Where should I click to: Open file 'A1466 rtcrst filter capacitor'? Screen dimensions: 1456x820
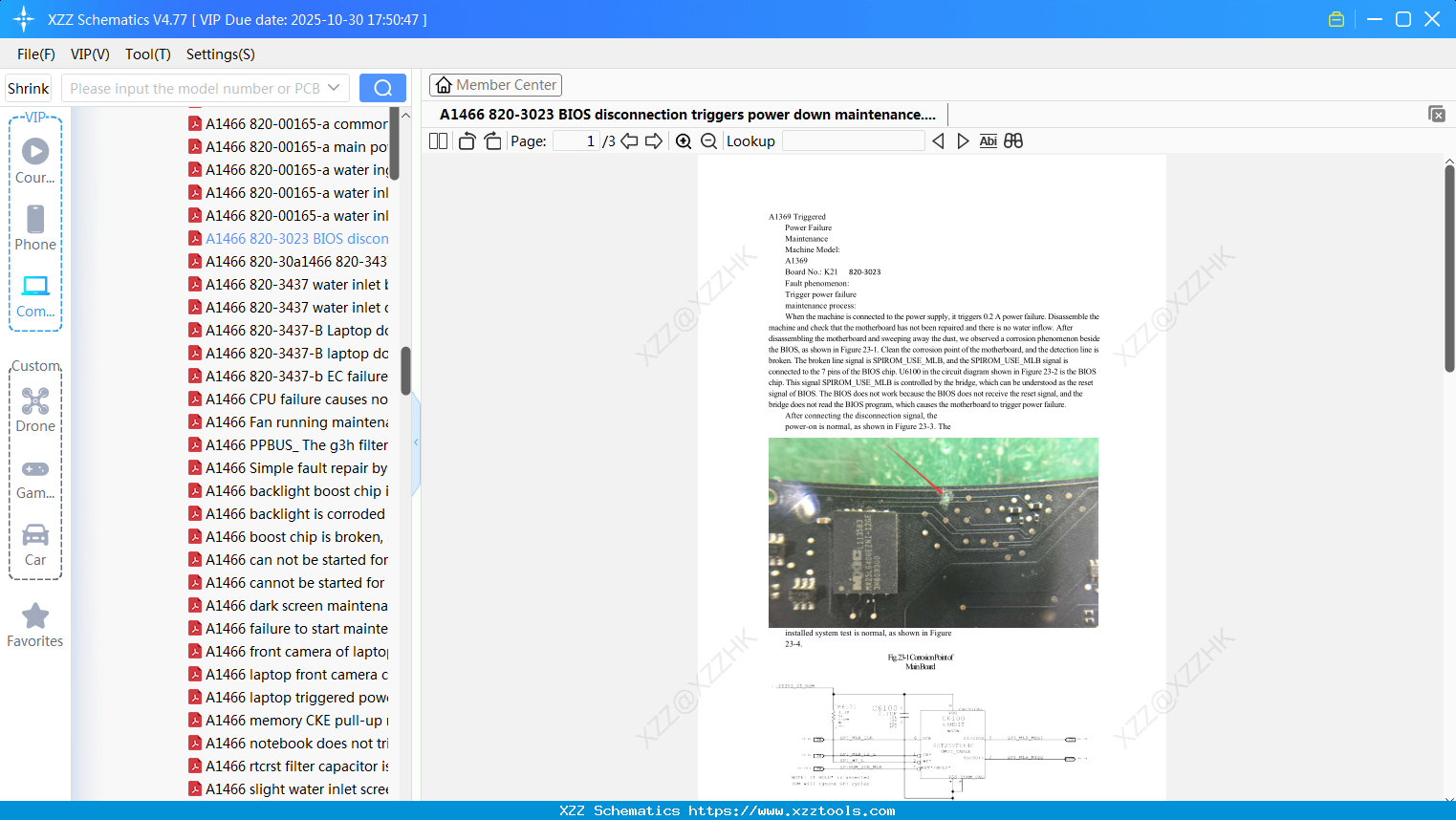[x=288, y=766]
